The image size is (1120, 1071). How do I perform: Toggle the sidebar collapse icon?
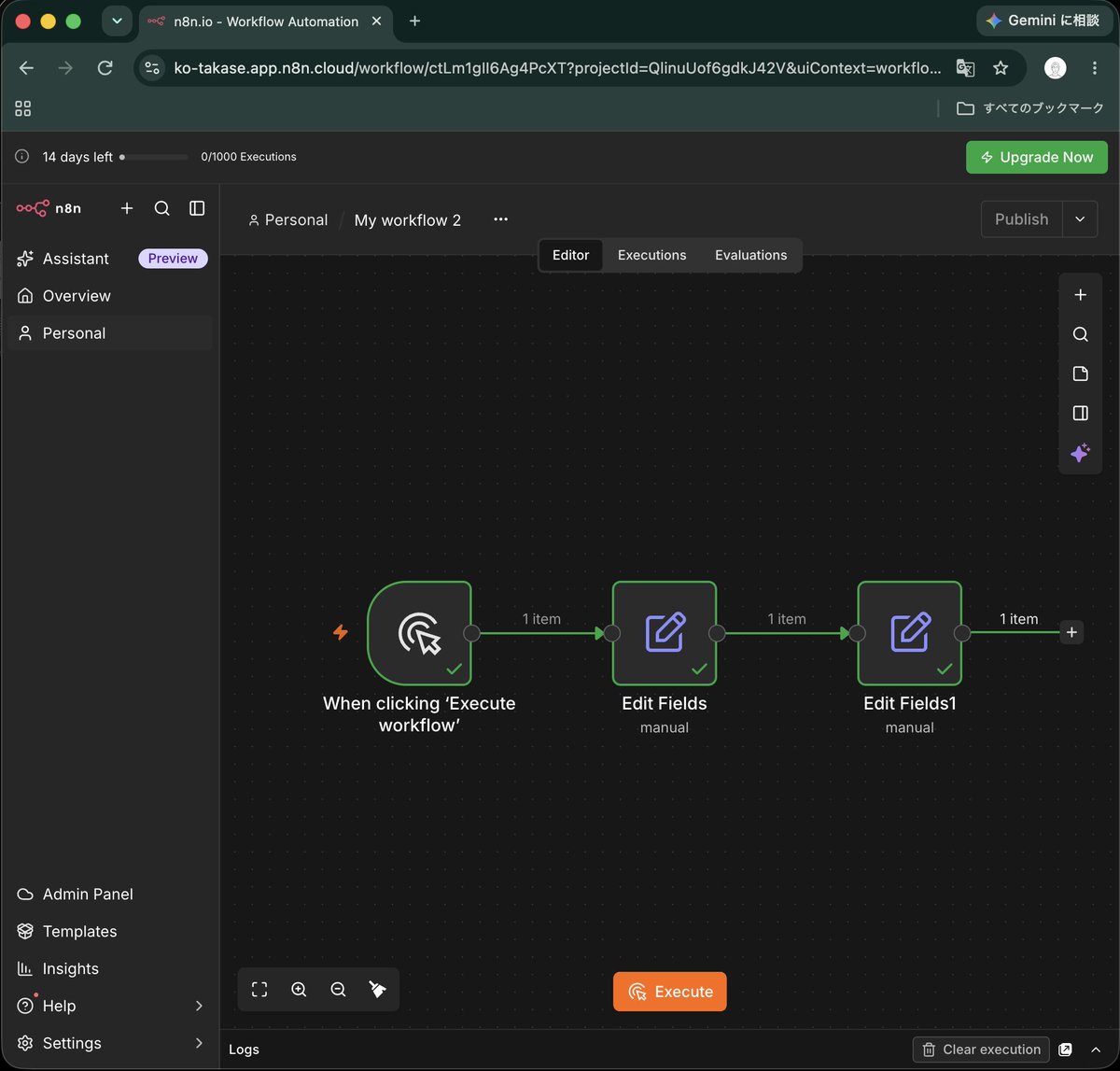(197, 208)
